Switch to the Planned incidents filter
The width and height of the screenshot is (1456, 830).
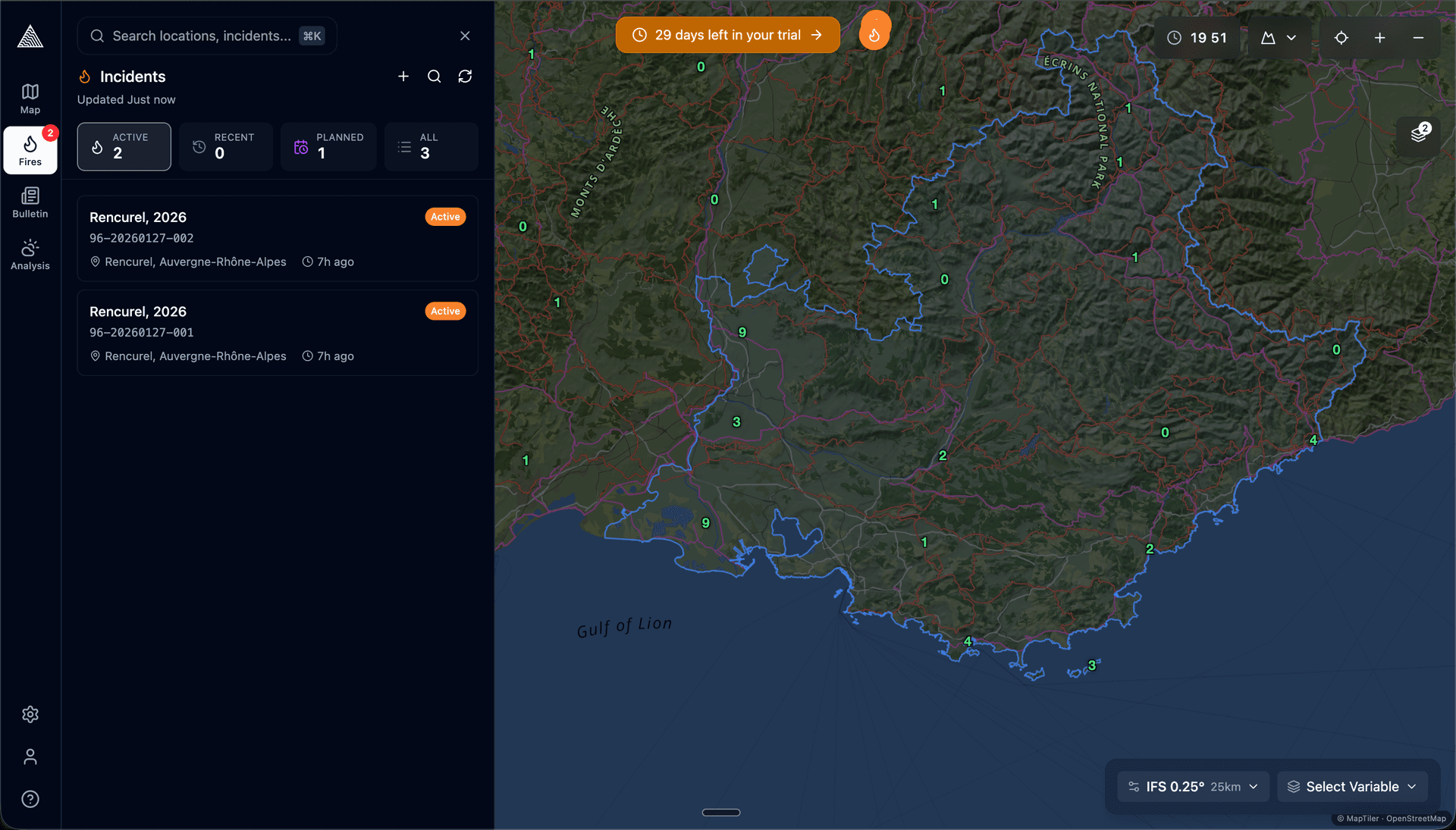tap(328, 146)
